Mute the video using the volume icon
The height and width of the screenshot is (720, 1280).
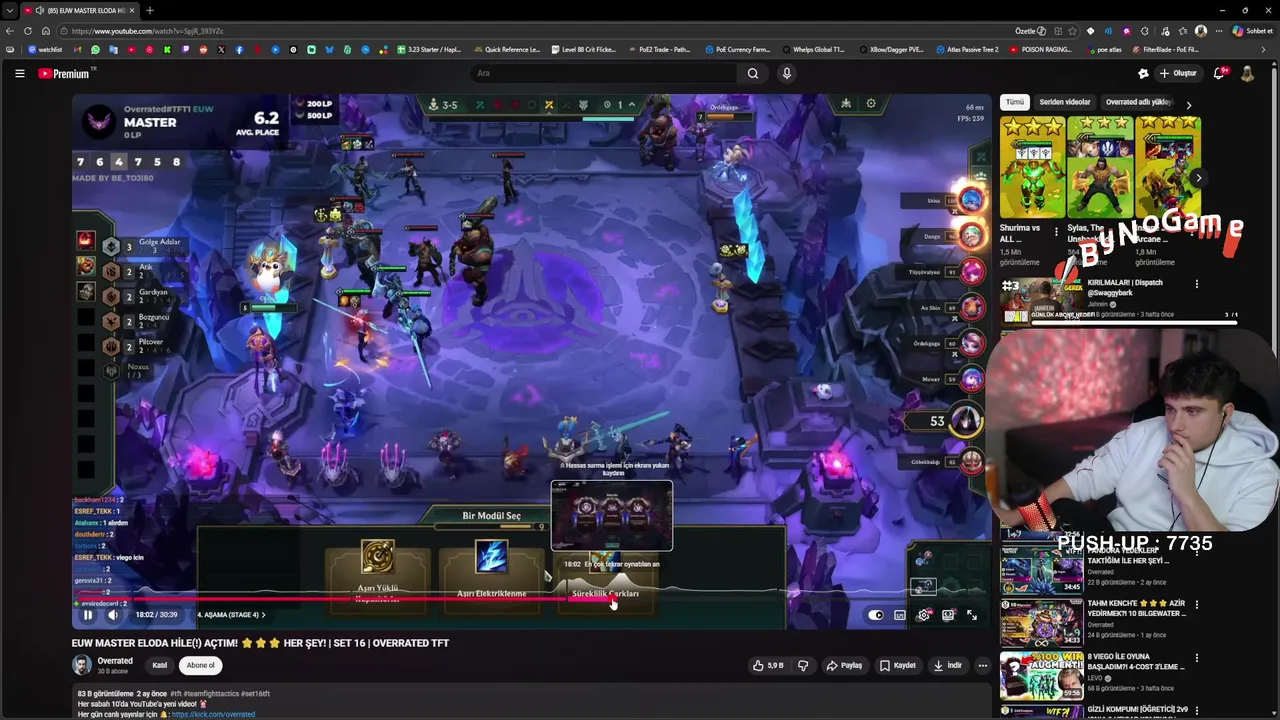click(113, 615)
